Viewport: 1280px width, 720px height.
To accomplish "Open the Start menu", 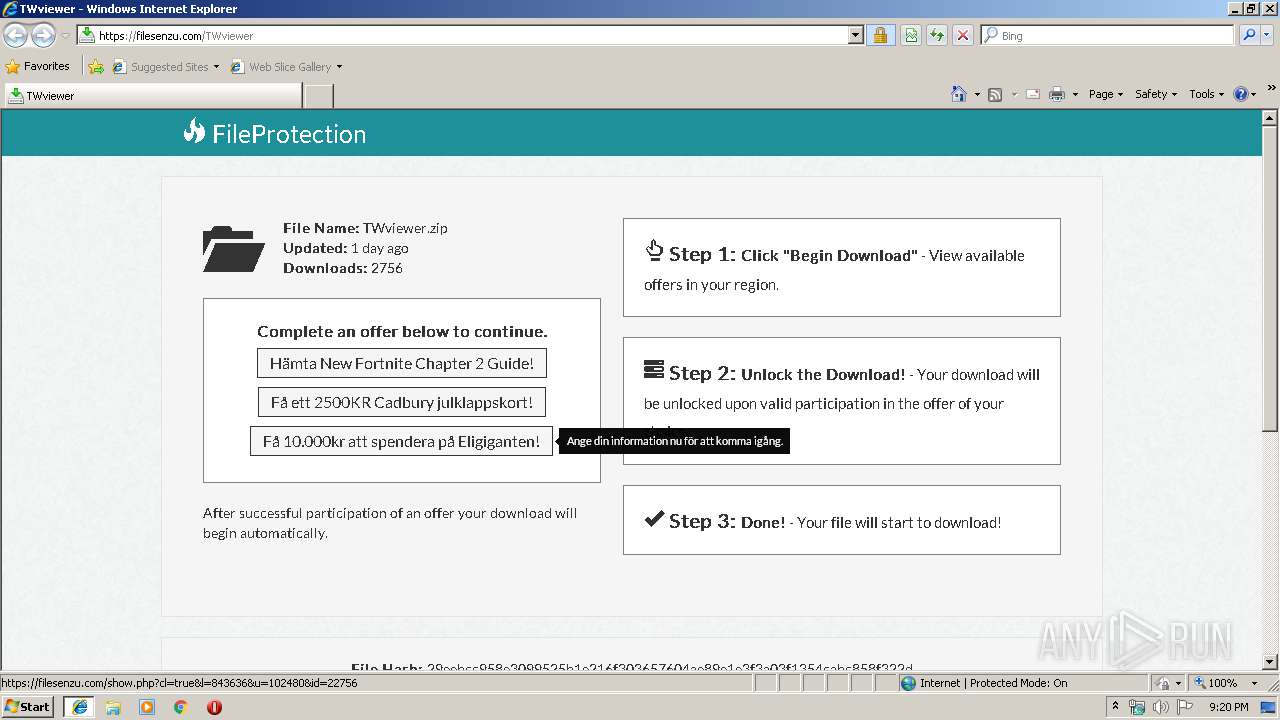I will (27, 707).
